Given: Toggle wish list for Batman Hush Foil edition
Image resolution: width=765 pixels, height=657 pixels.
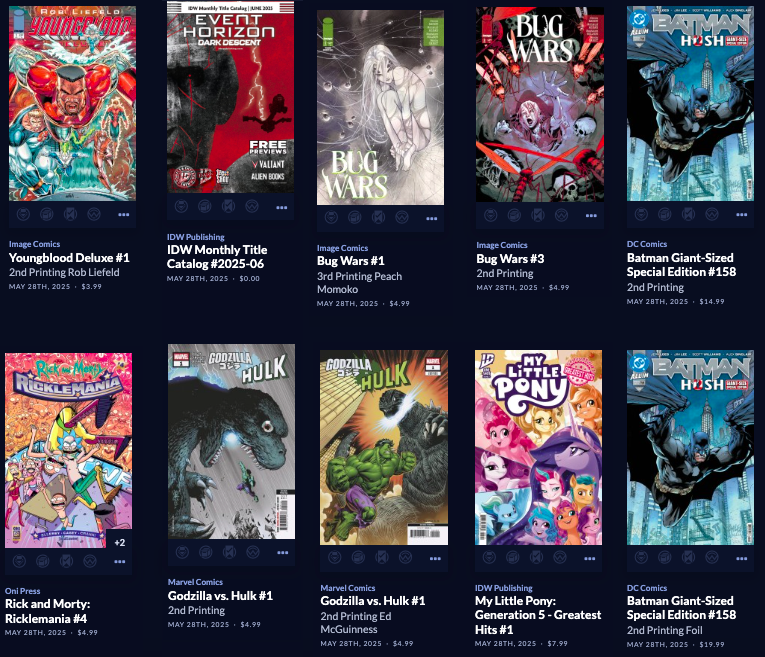Looking at the screenshot, I should coord(712,557).
